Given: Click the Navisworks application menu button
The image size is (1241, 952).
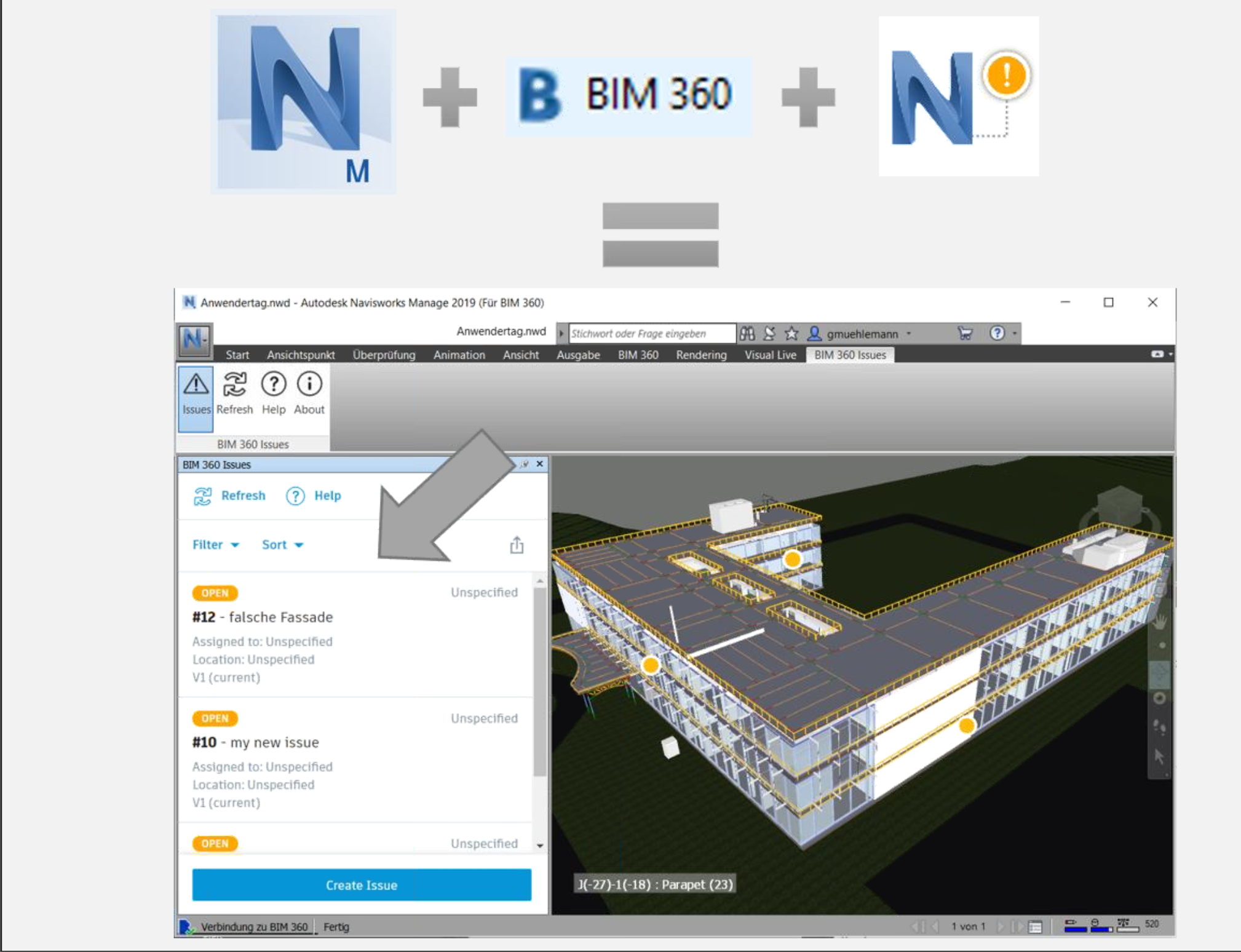Looking at the screenshot, I should [x=195, y=340].
